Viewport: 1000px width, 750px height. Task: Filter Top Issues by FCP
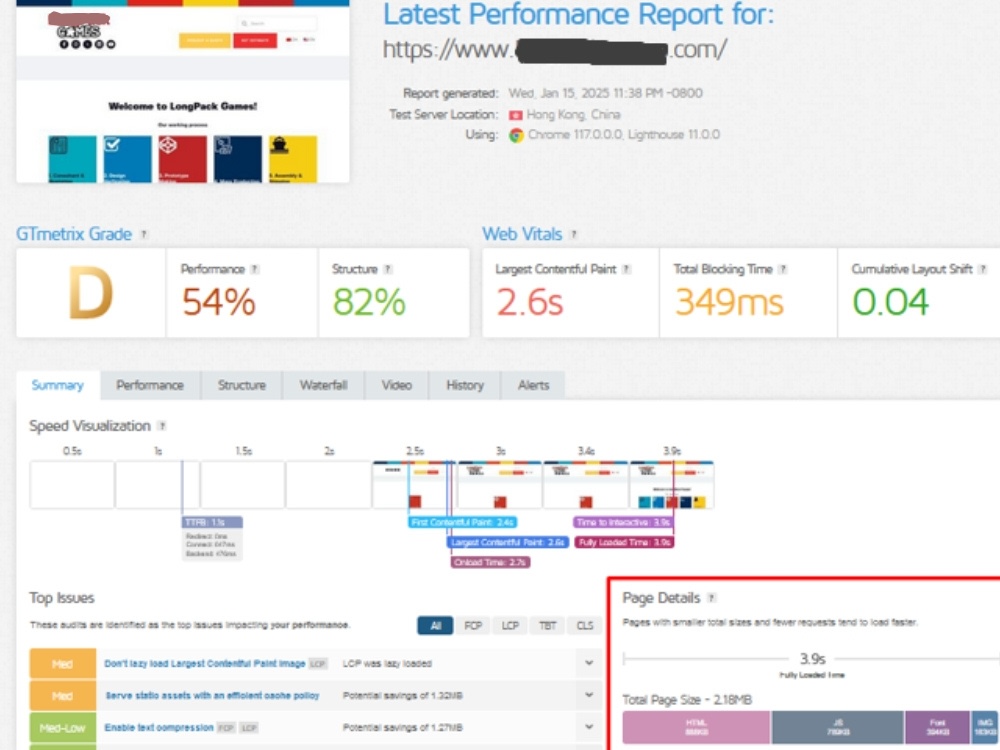[x=473, y=626]
